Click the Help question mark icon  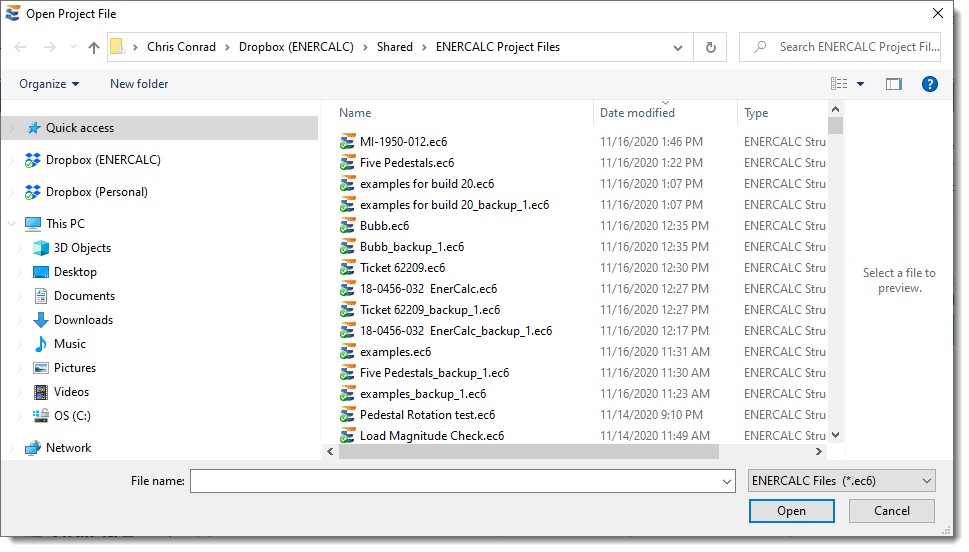(x=929, y=84)
